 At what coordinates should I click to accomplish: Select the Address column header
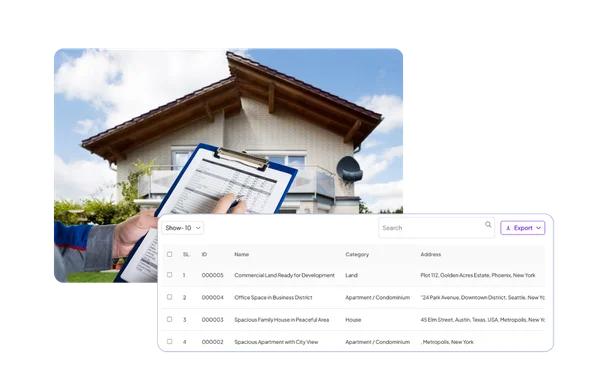(430, 254)
